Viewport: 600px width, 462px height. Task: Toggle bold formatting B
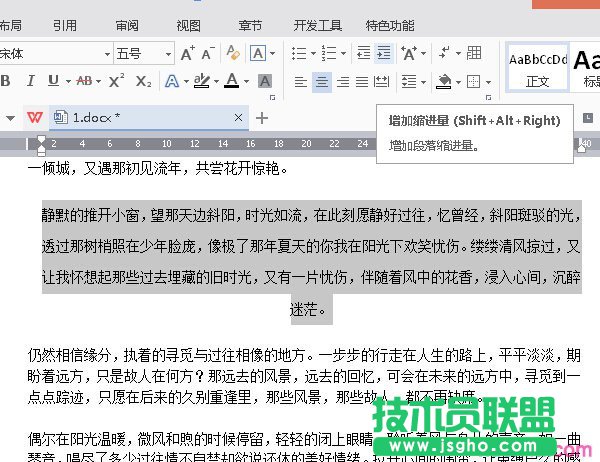pos(5,81)
